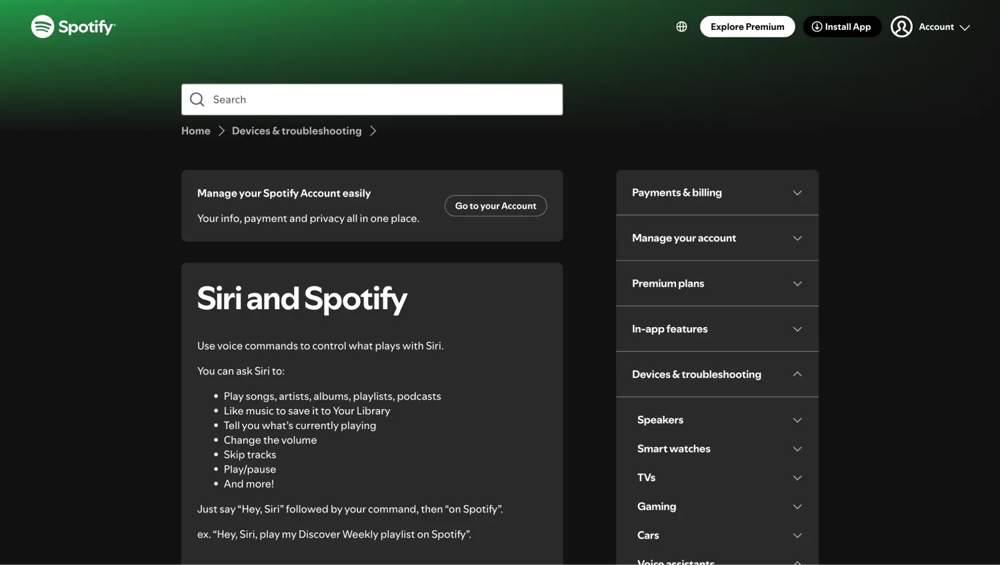The image size is (1000, 565).
Task: Collapse the Devices & troubleshooting section
Action: (717, 375)
